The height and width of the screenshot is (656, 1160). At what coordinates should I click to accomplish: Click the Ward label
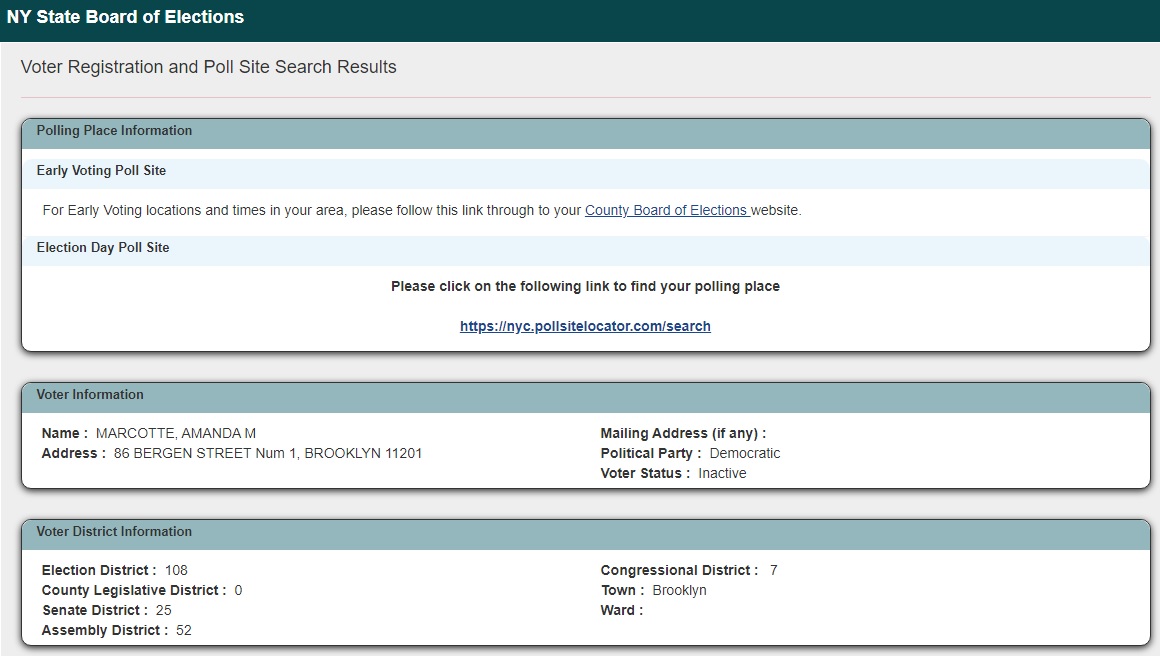[x=621, y=610]
